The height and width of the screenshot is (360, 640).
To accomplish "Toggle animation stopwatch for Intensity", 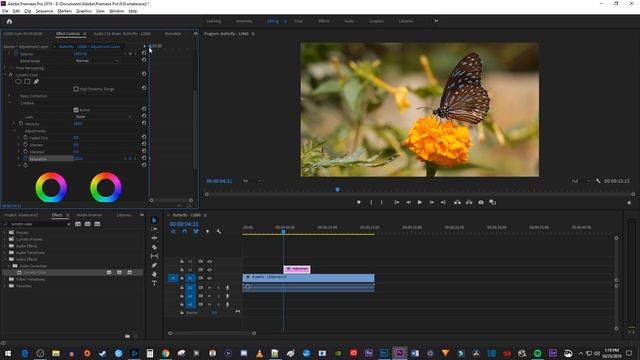I will pos(21,124).
